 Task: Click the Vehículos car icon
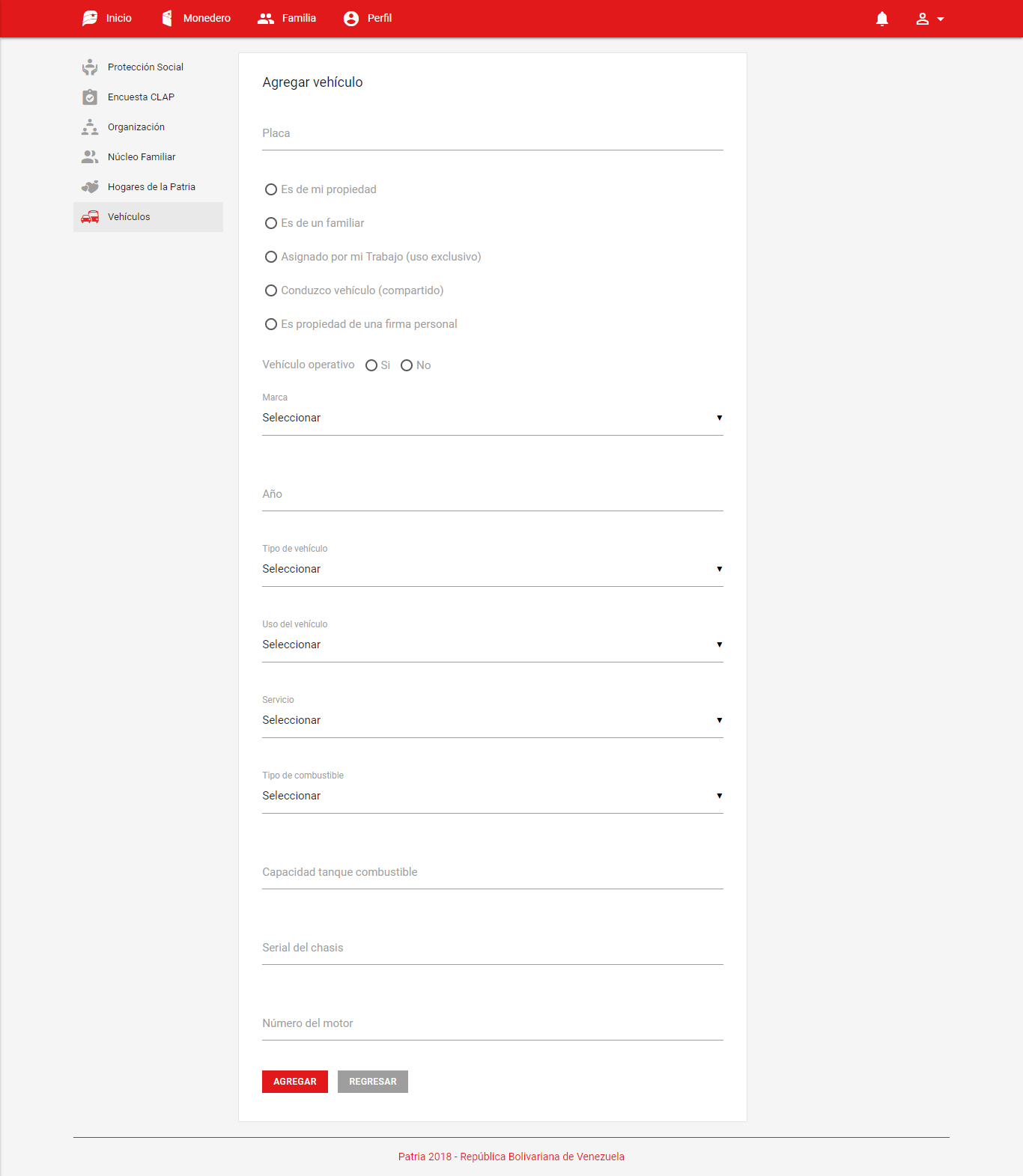[x=90, y=217]
